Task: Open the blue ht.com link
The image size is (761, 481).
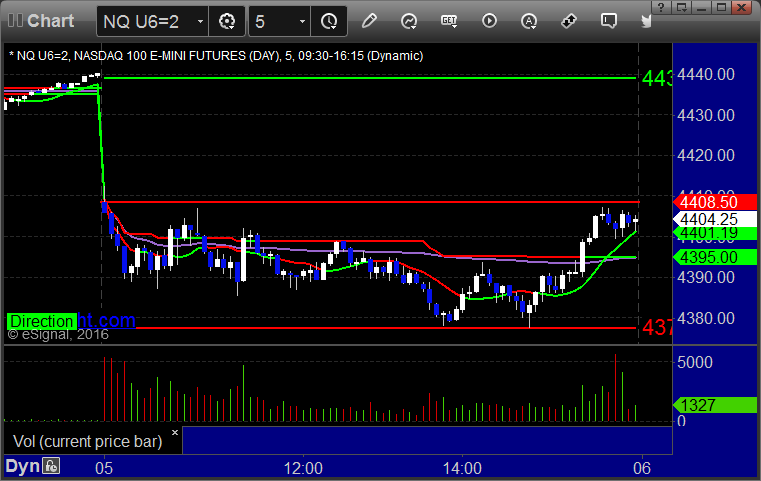Action: coord(106,320)
